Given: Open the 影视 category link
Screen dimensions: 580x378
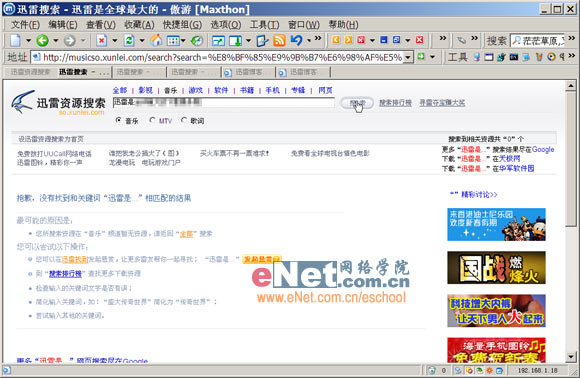Looking at the screenshot, I should (145, 90).
